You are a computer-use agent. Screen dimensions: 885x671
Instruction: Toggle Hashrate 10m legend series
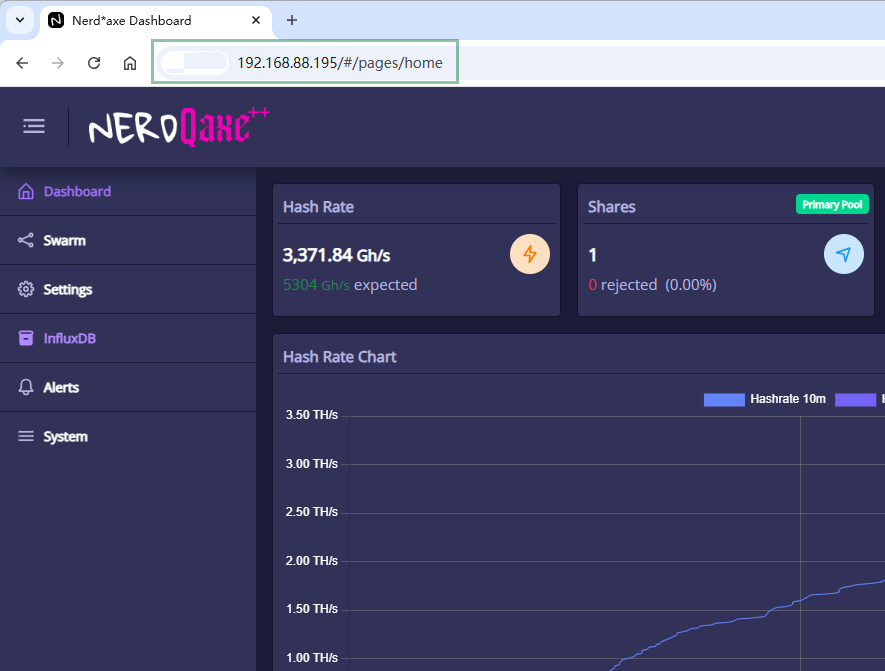[765, 400]
